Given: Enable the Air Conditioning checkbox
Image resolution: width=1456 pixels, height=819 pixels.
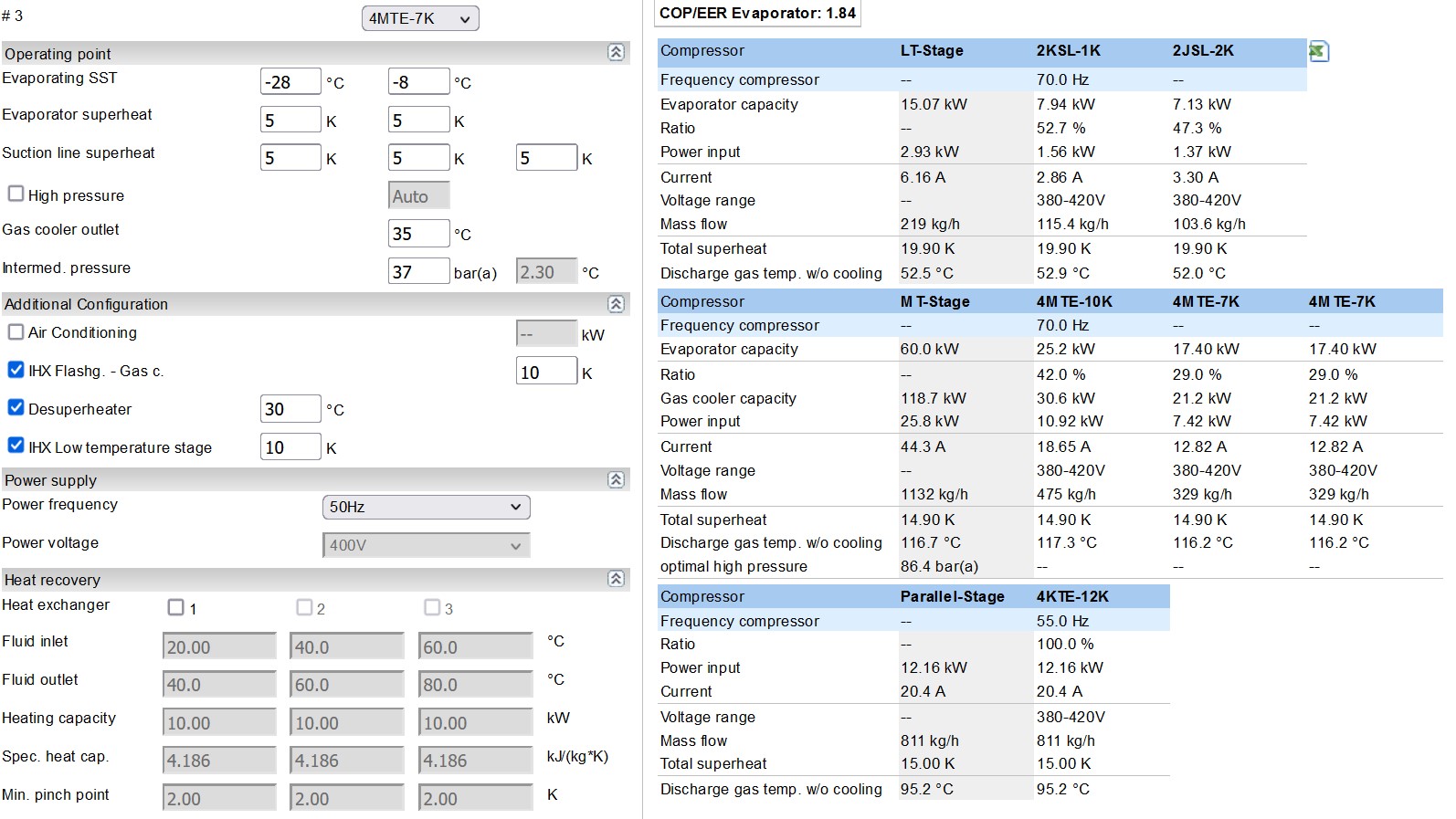Looking at the screenshot, I should coord(16,332).
